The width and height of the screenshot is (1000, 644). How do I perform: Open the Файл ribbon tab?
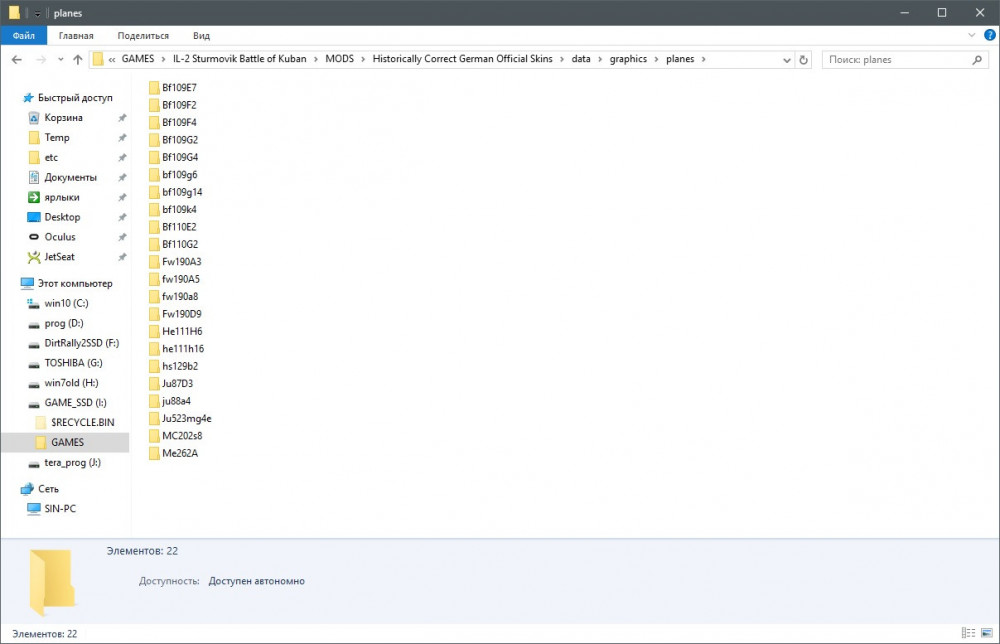(24, 36)
